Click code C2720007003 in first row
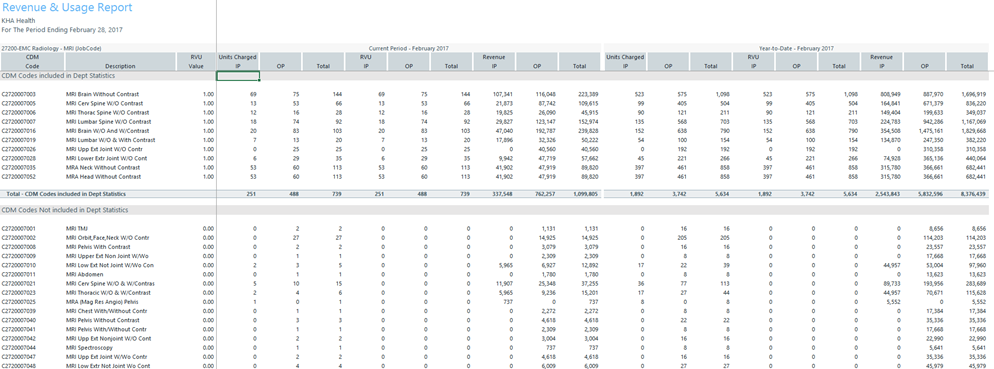The width and height of the screenshot is (994, 369). [19, 94]
